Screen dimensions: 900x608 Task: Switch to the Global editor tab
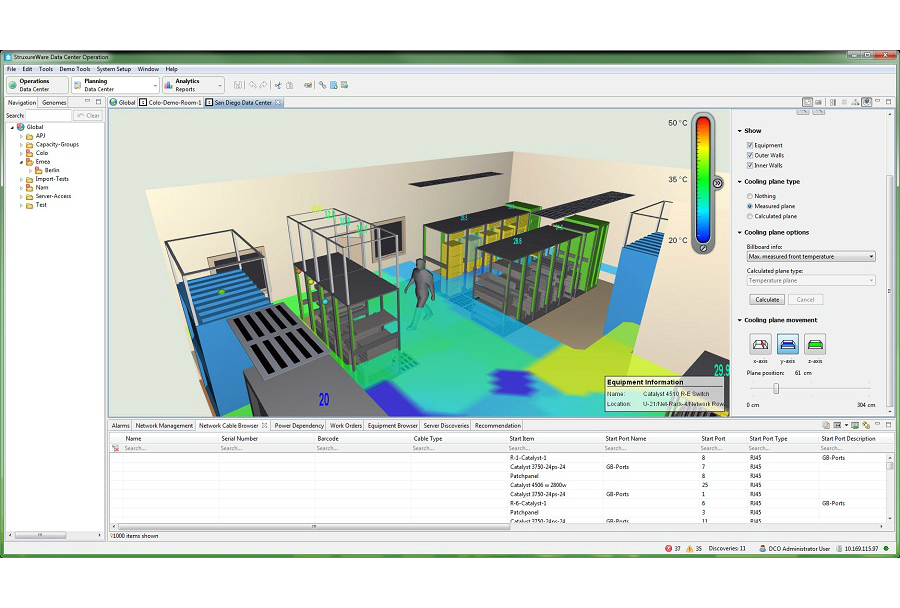pyautogui.click(x=123, y=102)
